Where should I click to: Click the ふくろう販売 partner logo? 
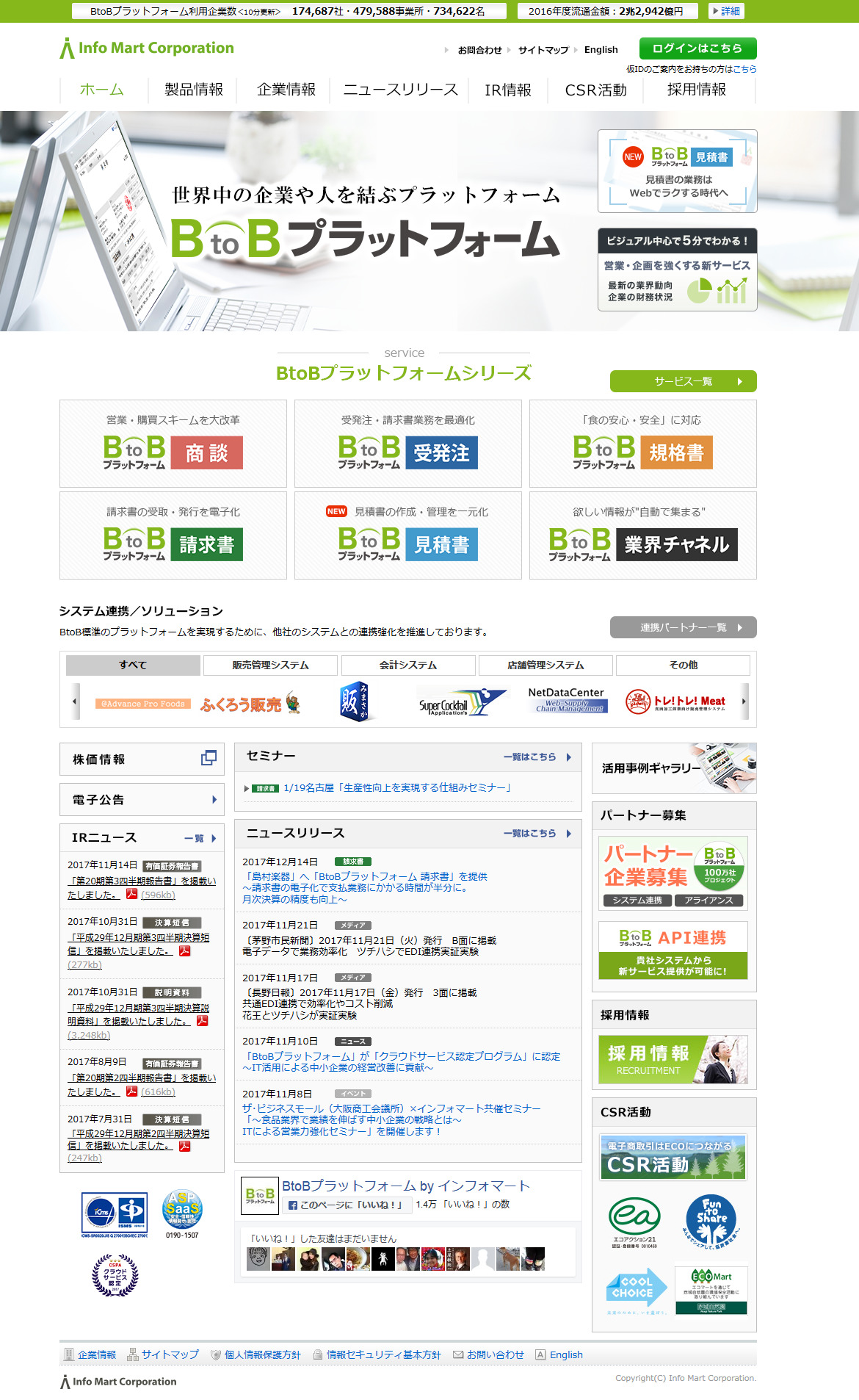click(x=250, y=704)
